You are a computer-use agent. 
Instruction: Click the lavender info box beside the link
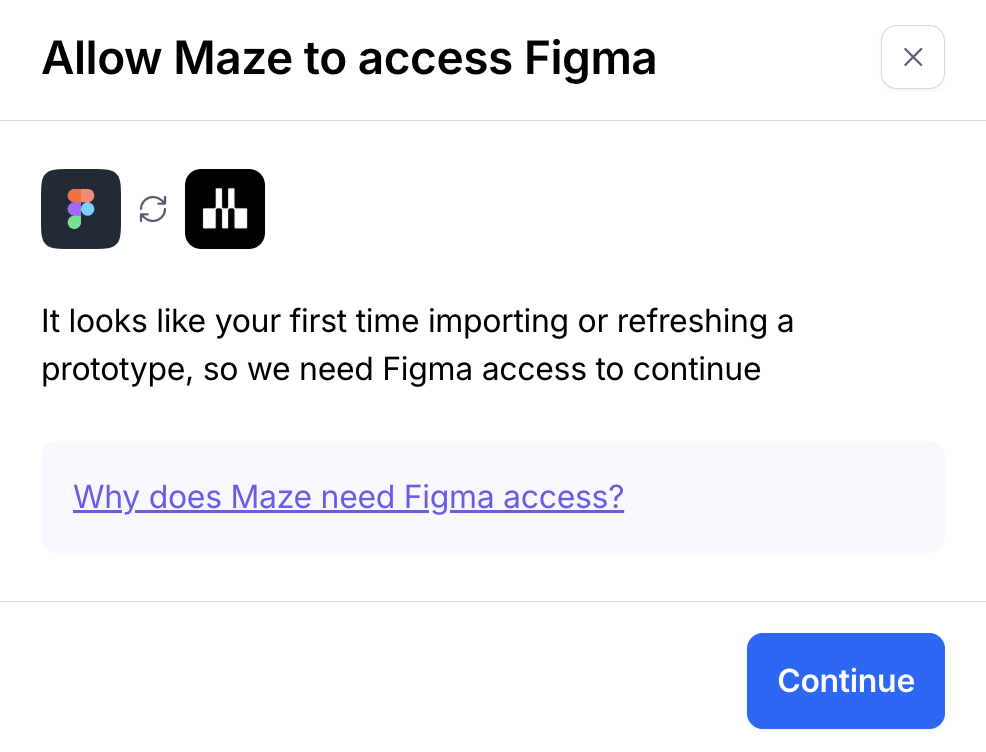tap(780, 496)
